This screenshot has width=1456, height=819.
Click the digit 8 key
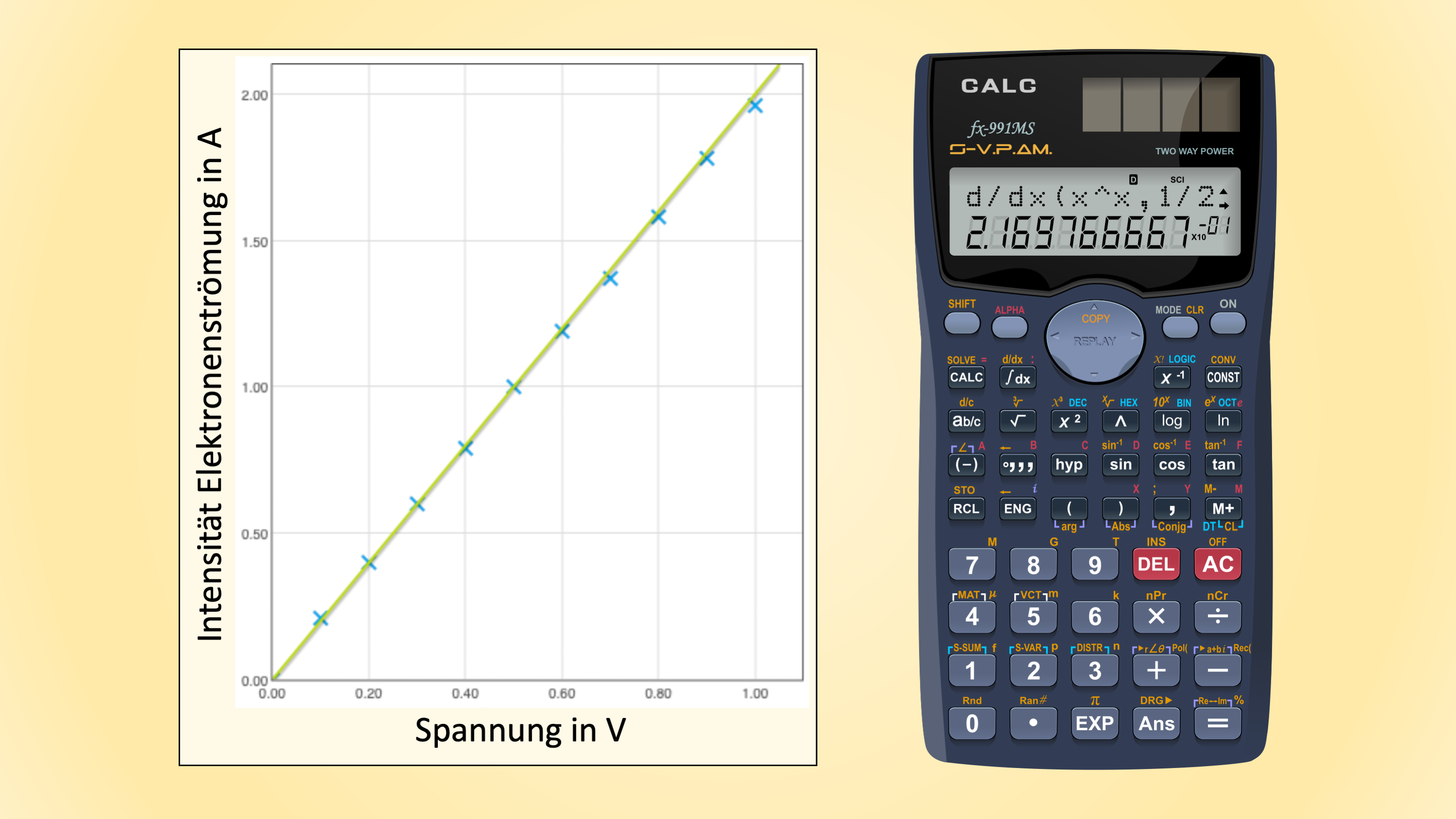click(1033, 564)
